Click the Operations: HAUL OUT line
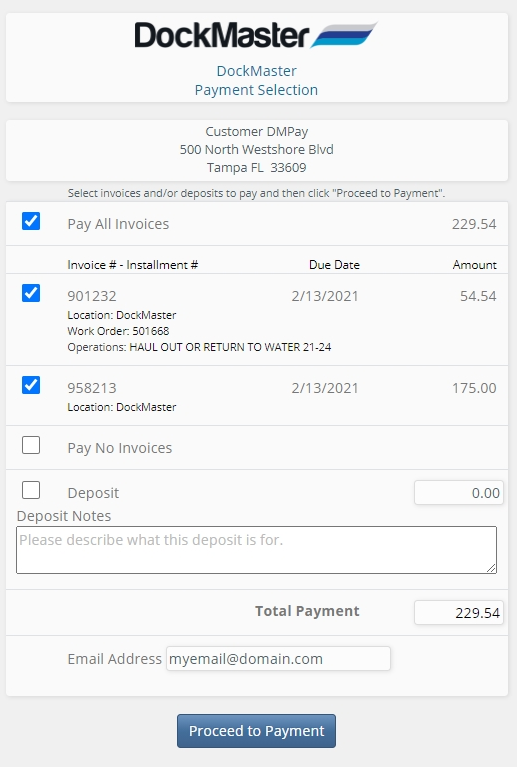 point(199,347)
